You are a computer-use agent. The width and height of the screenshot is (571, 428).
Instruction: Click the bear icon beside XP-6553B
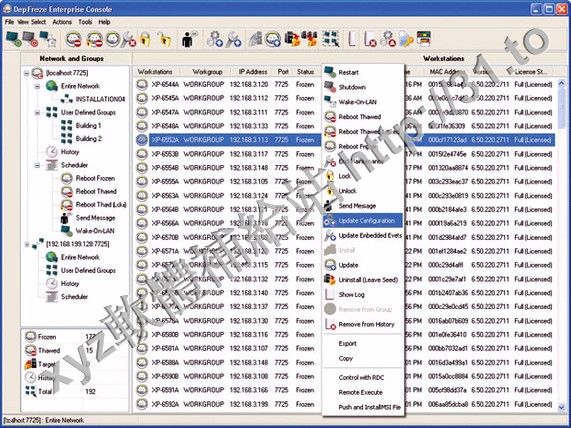pyautogui.click(x=142, y=154)
